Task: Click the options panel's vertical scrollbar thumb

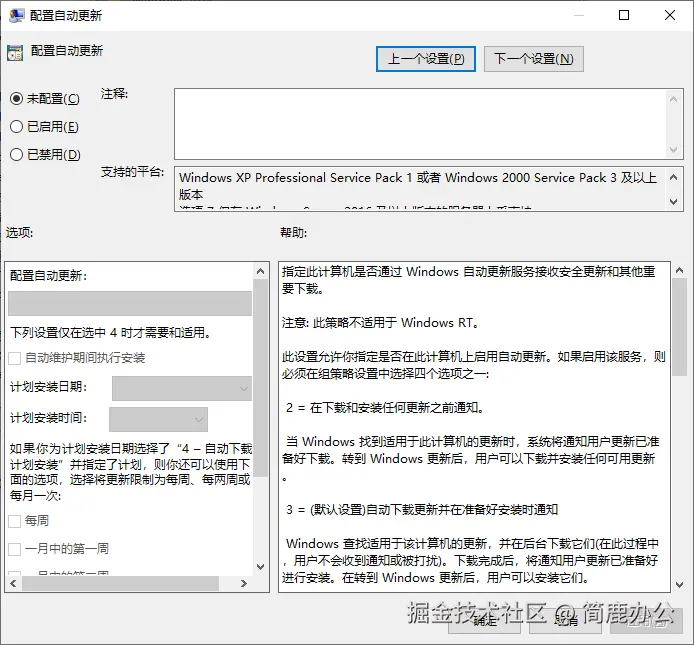Action: 261,378
